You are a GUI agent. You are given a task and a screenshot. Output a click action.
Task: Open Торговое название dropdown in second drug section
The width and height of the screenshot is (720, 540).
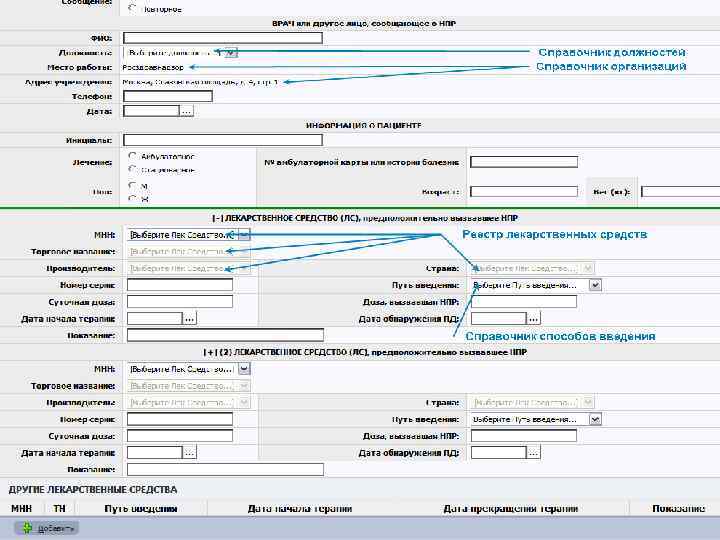click(244, 386)
